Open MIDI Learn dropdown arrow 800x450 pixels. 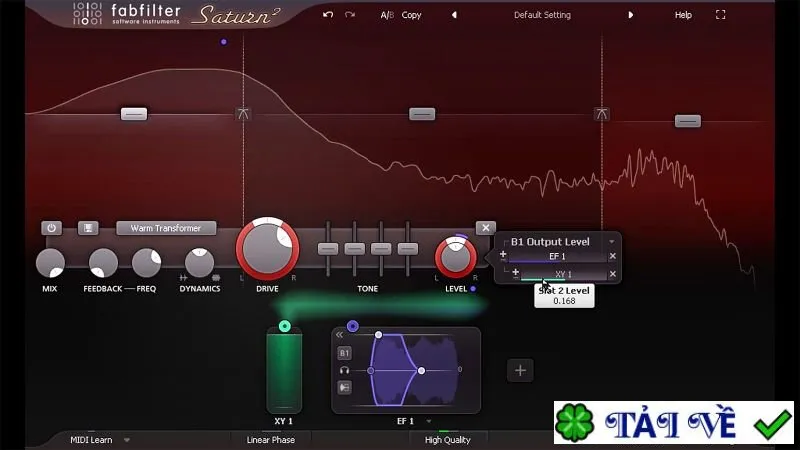click(127, 440)
